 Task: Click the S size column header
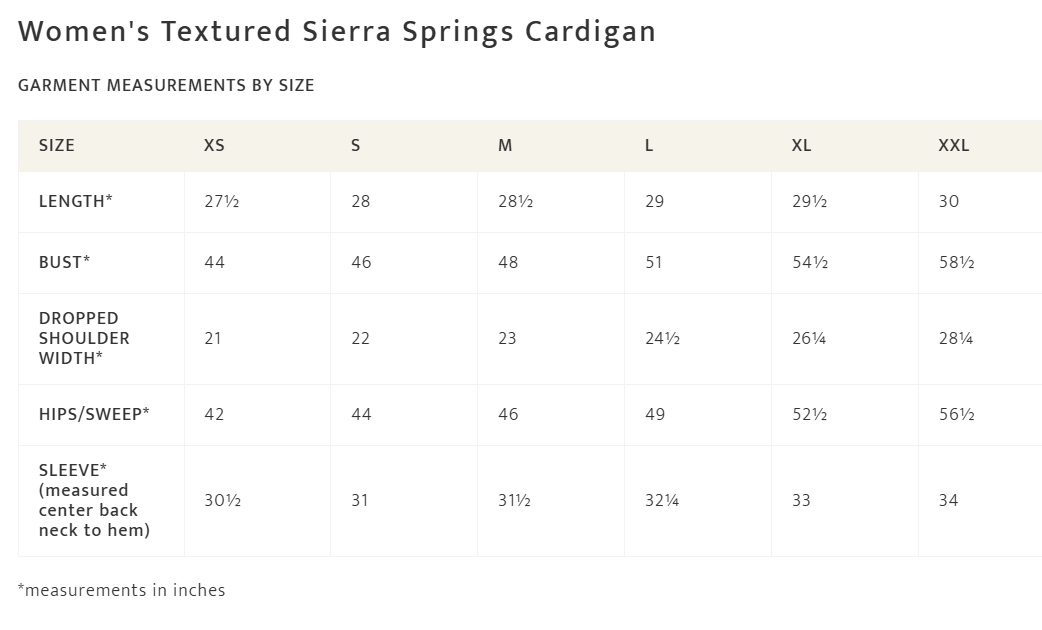356,146
